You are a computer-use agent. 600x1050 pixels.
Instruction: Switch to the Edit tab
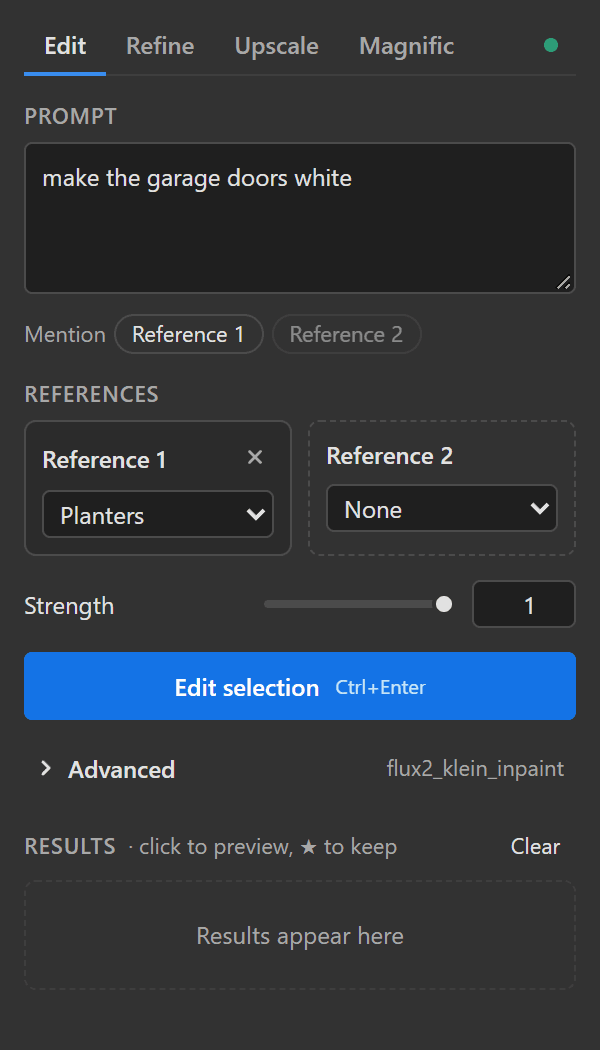(65, 46)
